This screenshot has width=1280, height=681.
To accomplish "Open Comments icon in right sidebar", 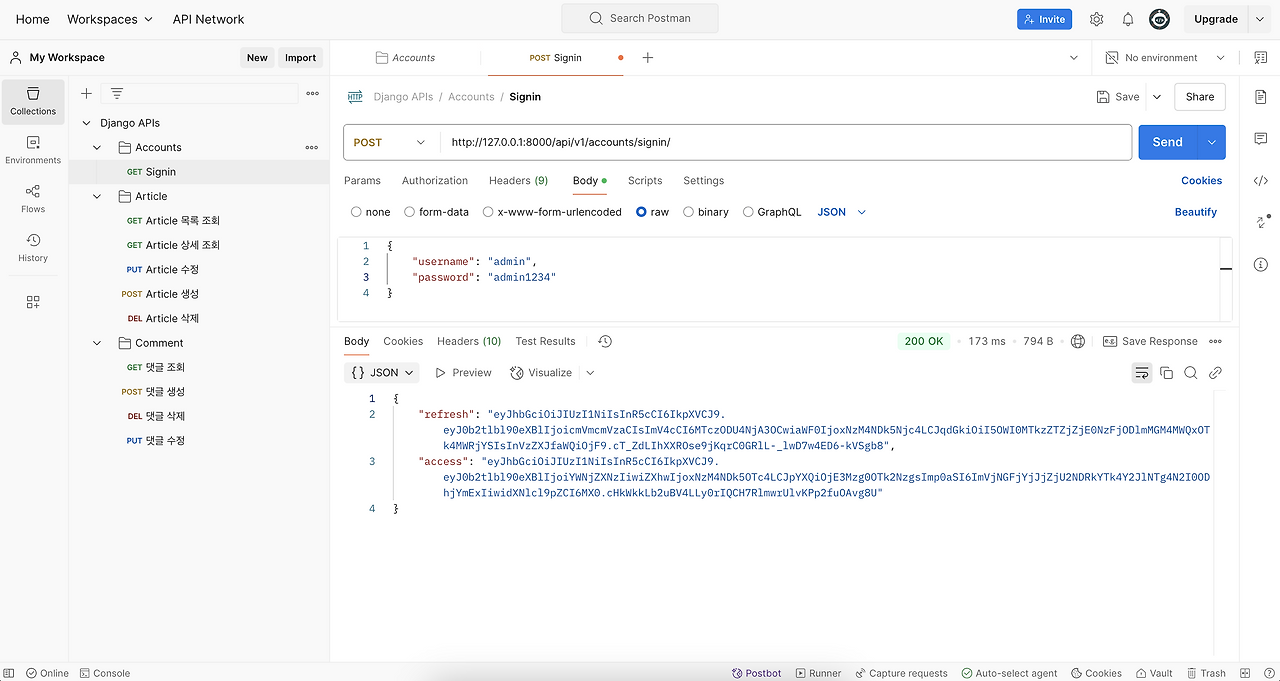I will (1260, 139).
